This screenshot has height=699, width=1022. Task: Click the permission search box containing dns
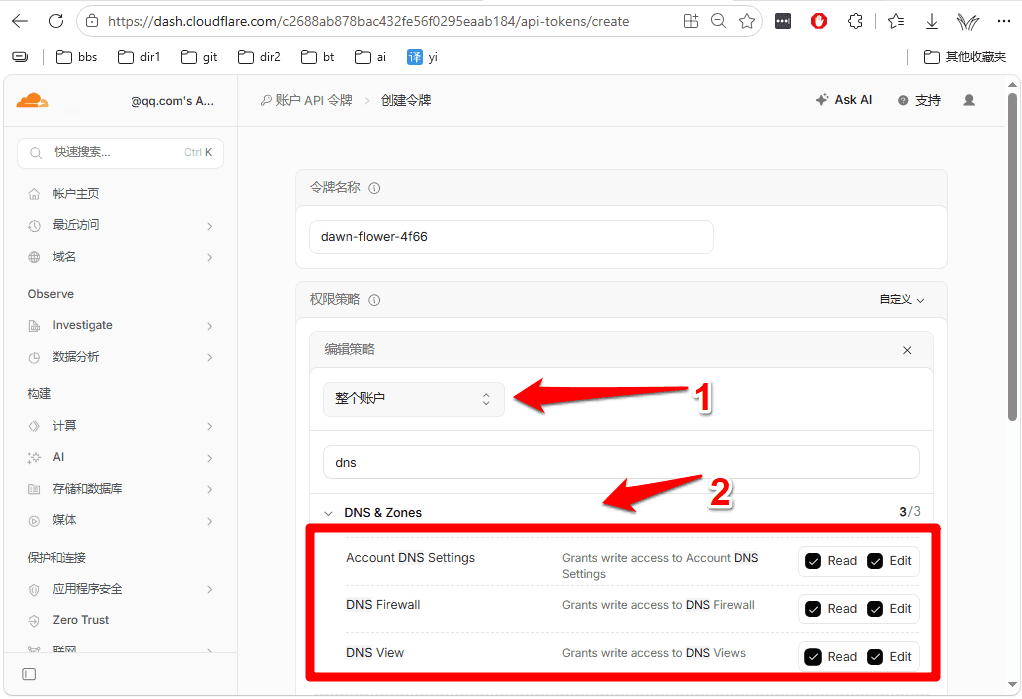[x=621, y=462]
